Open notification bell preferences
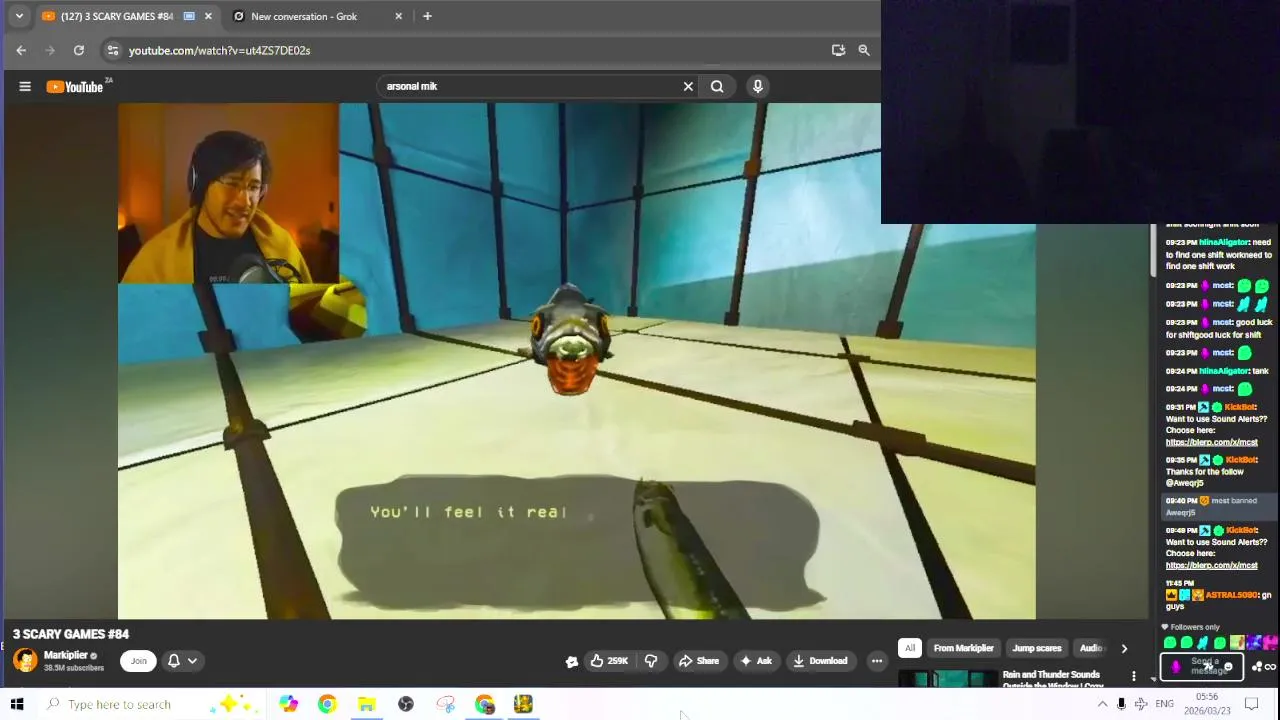 tap(174, 660)
